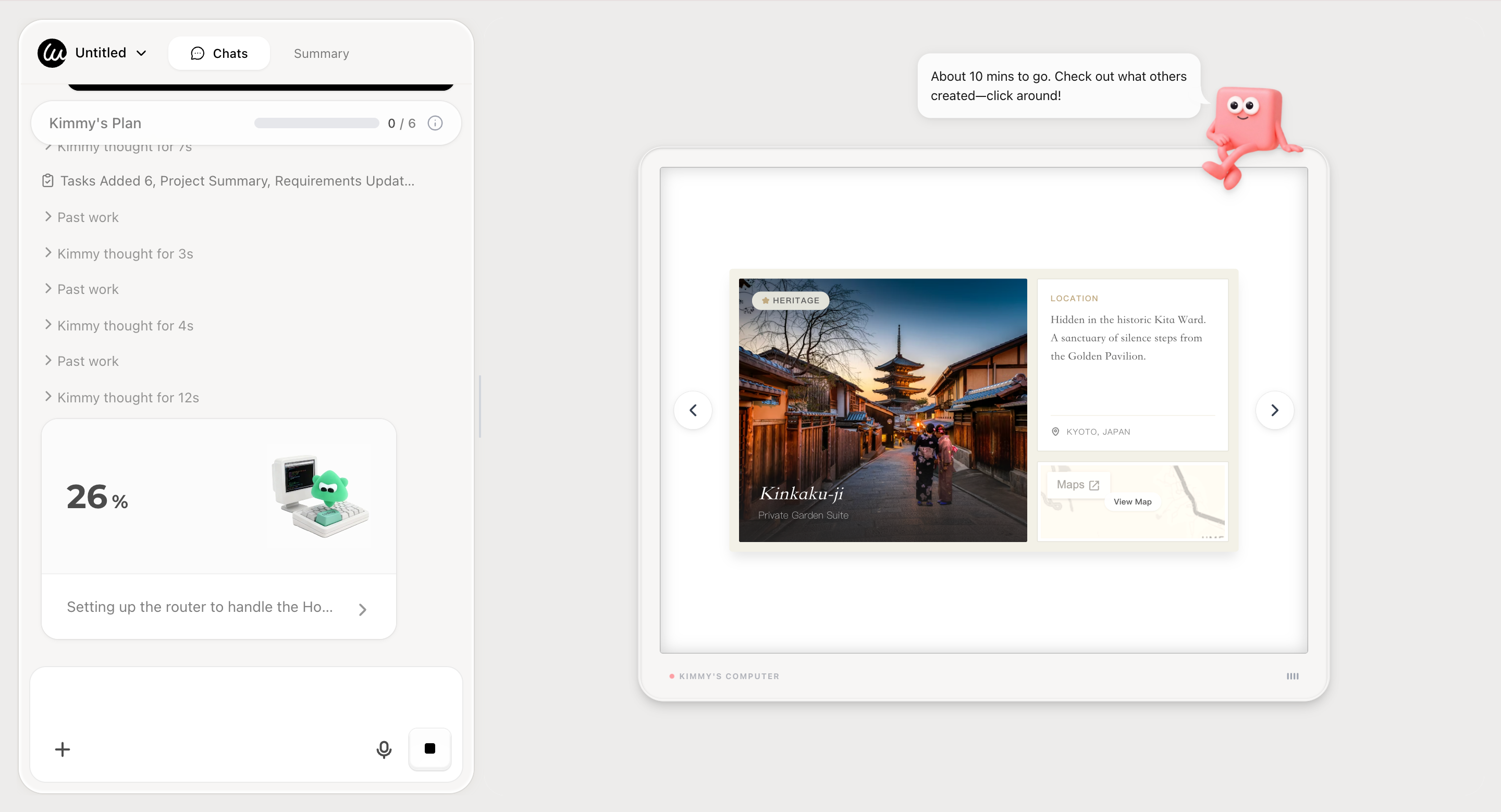Go to previous carousel slide arrow
This screenshot has width=1501, height=812.
[x=693, y=410]
